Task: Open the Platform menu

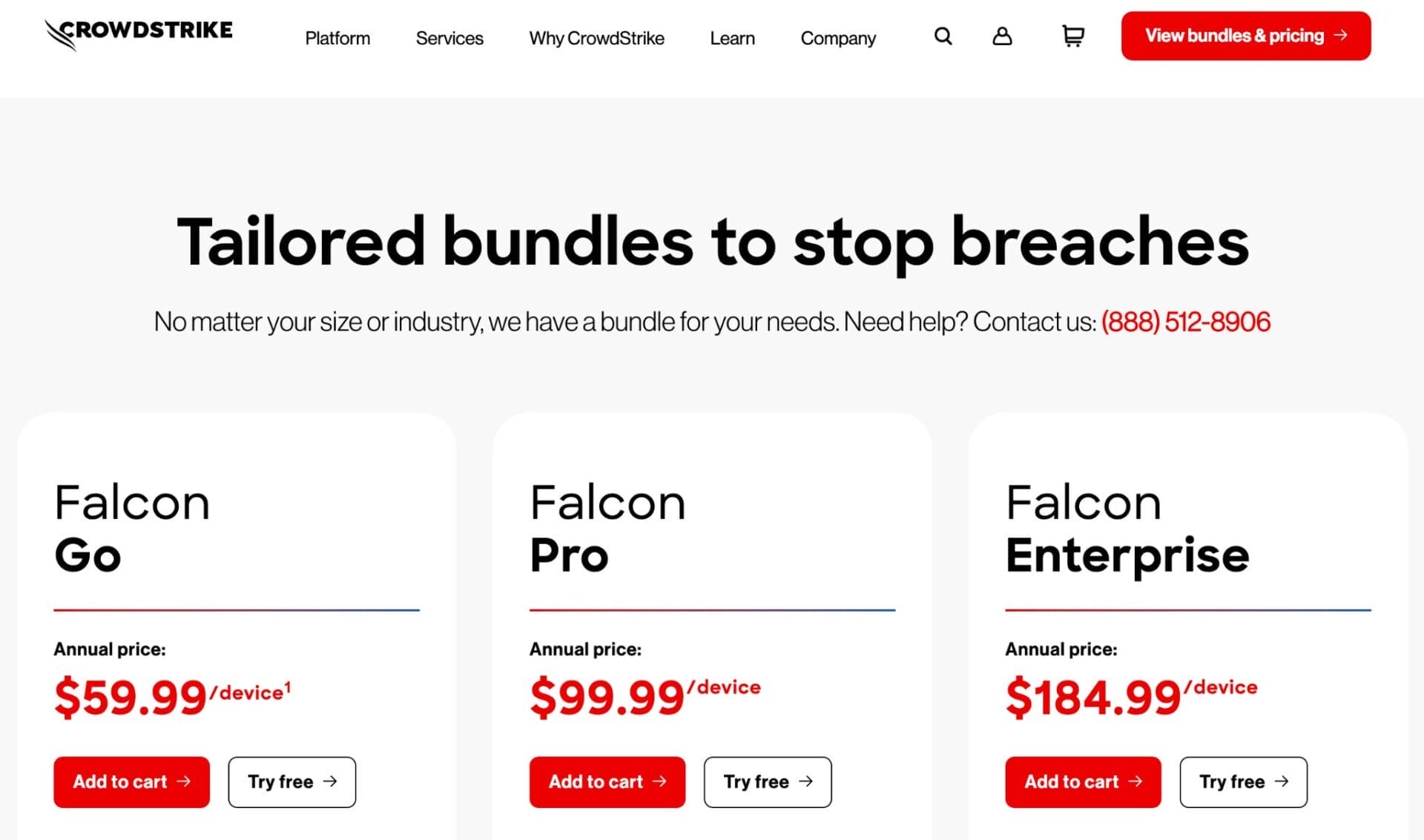Action: pyautogui.click(x=337, y=38)
